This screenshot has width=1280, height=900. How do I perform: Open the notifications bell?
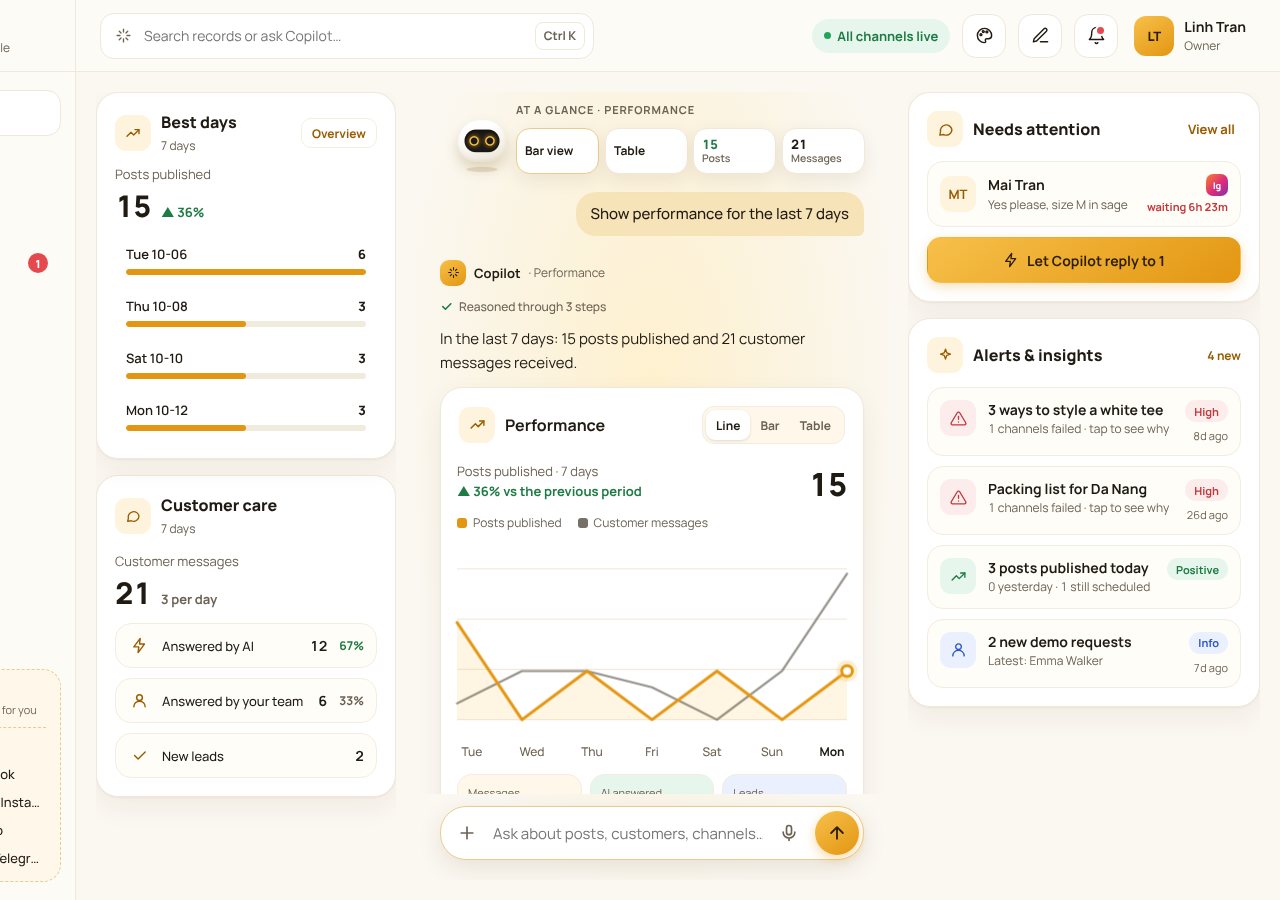click(1096, 36)
